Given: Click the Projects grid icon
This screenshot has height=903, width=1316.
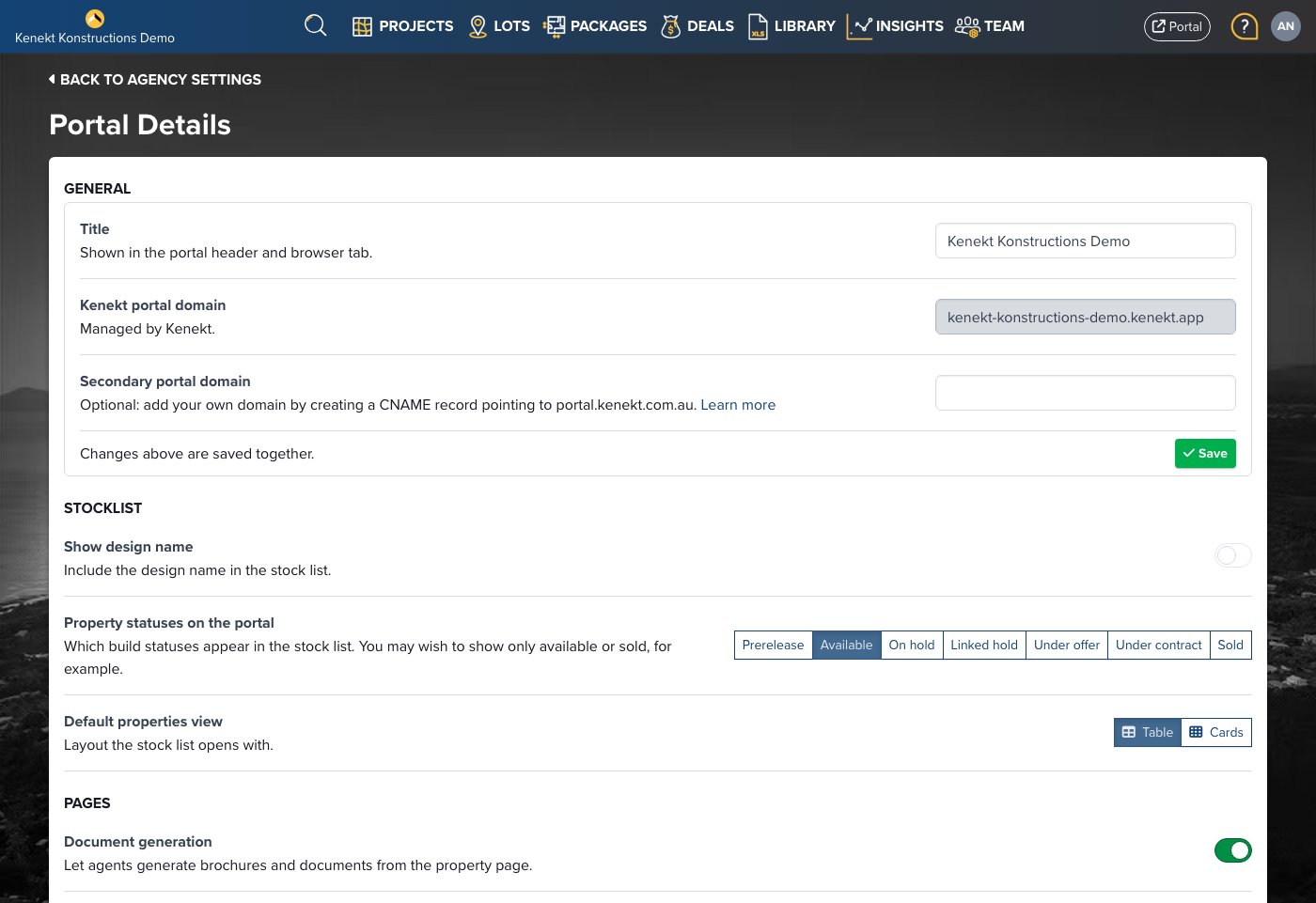Looking at the screenshot, I should point(362,26).
